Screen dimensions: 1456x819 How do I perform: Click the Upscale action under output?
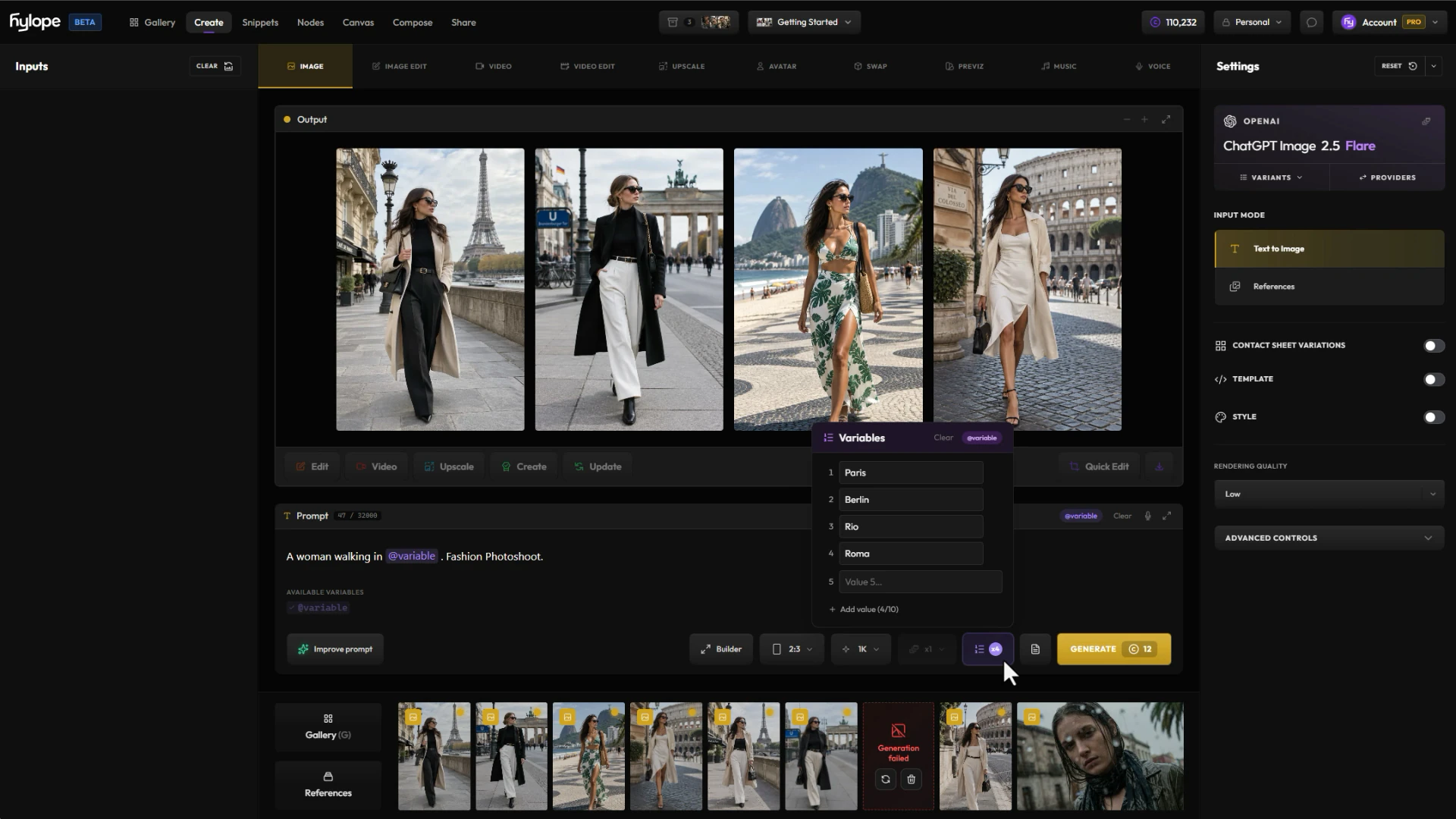[449, 466]
